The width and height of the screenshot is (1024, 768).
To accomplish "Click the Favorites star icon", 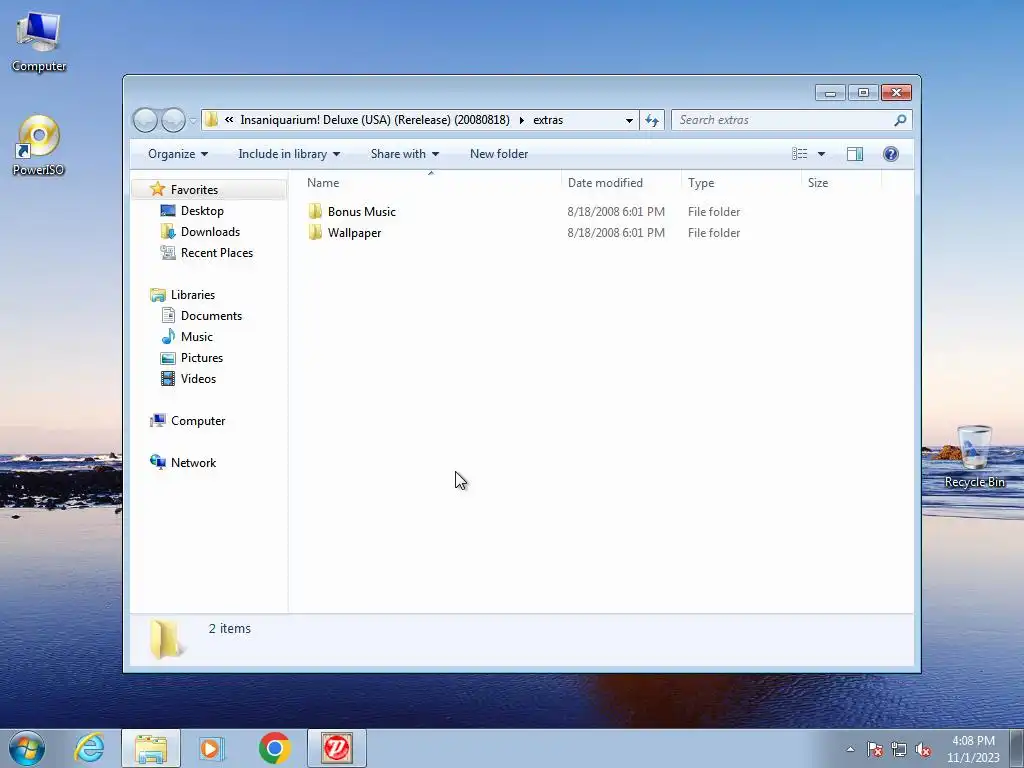I will (x=157, y=189).
